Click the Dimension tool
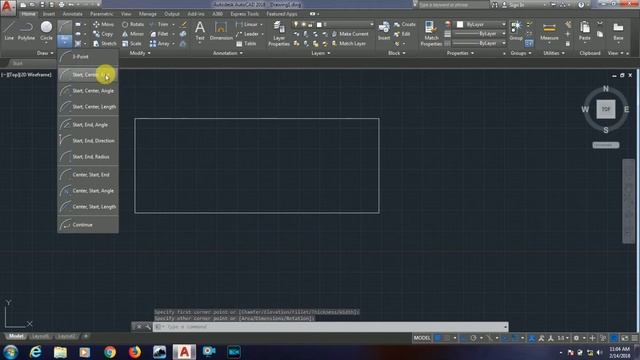The image size is (640, 360). pos(221,31)
